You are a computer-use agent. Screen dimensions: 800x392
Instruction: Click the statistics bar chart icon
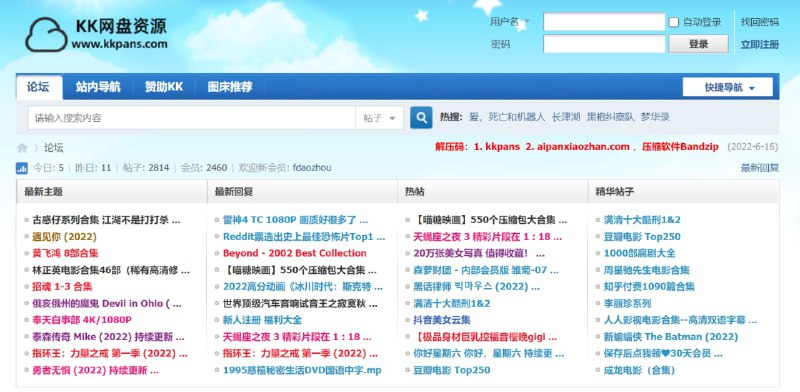click(x=22, y=167)
